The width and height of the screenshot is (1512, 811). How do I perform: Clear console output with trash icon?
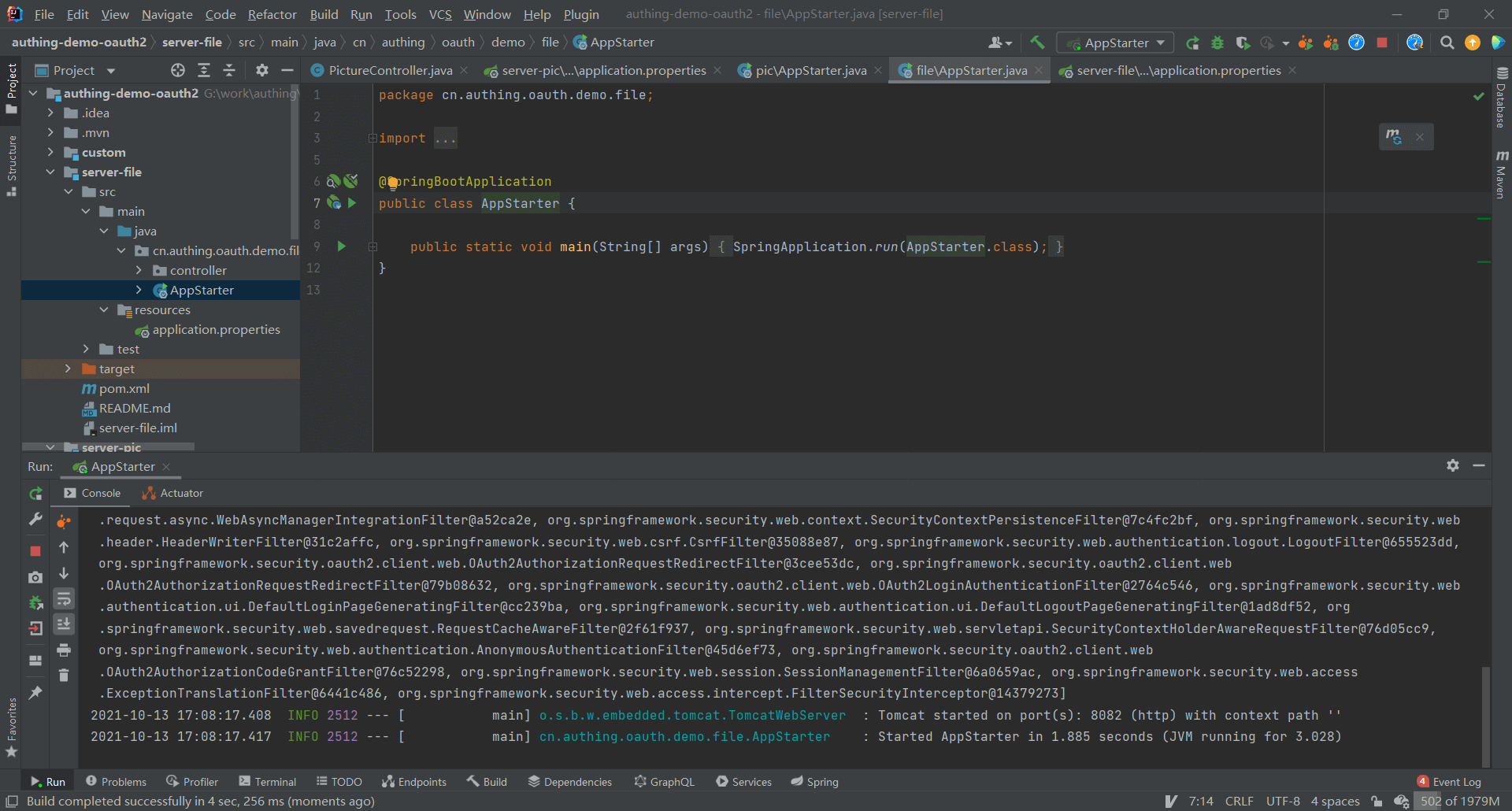[x=64, y=676]
